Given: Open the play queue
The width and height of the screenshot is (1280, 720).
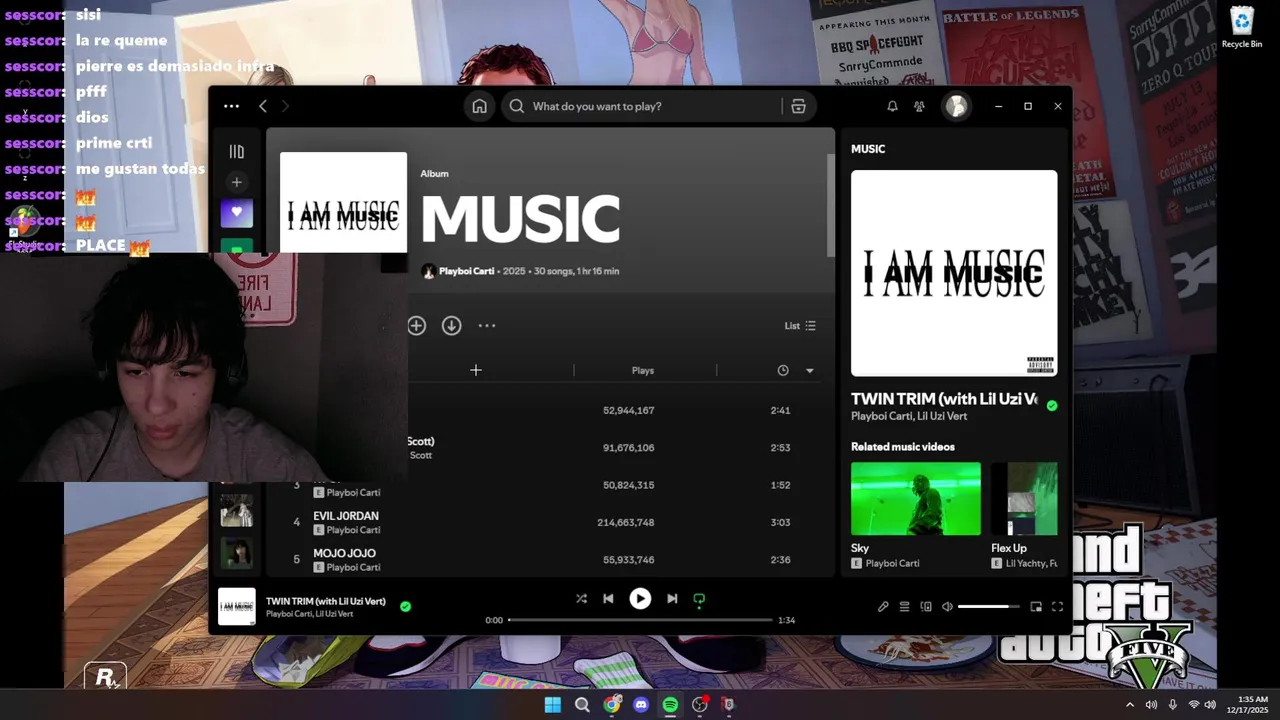Looking at the screenshot, I should (904, 607).
